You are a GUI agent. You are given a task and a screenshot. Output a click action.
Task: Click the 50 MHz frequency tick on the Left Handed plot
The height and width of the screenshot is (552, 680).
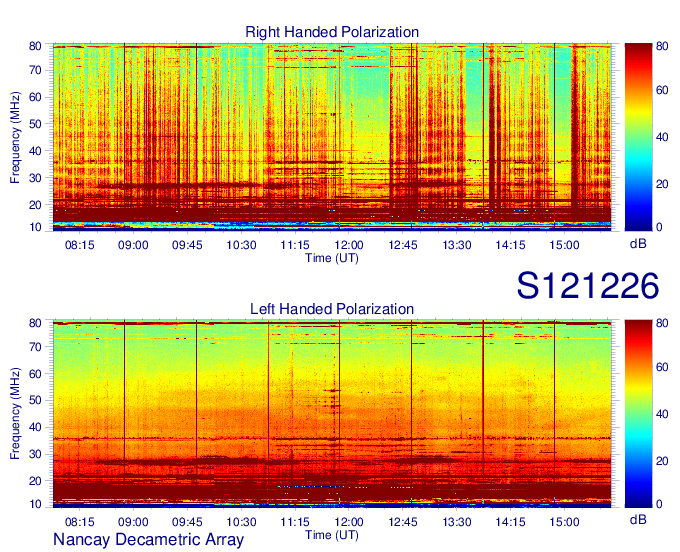coord(35,400)
